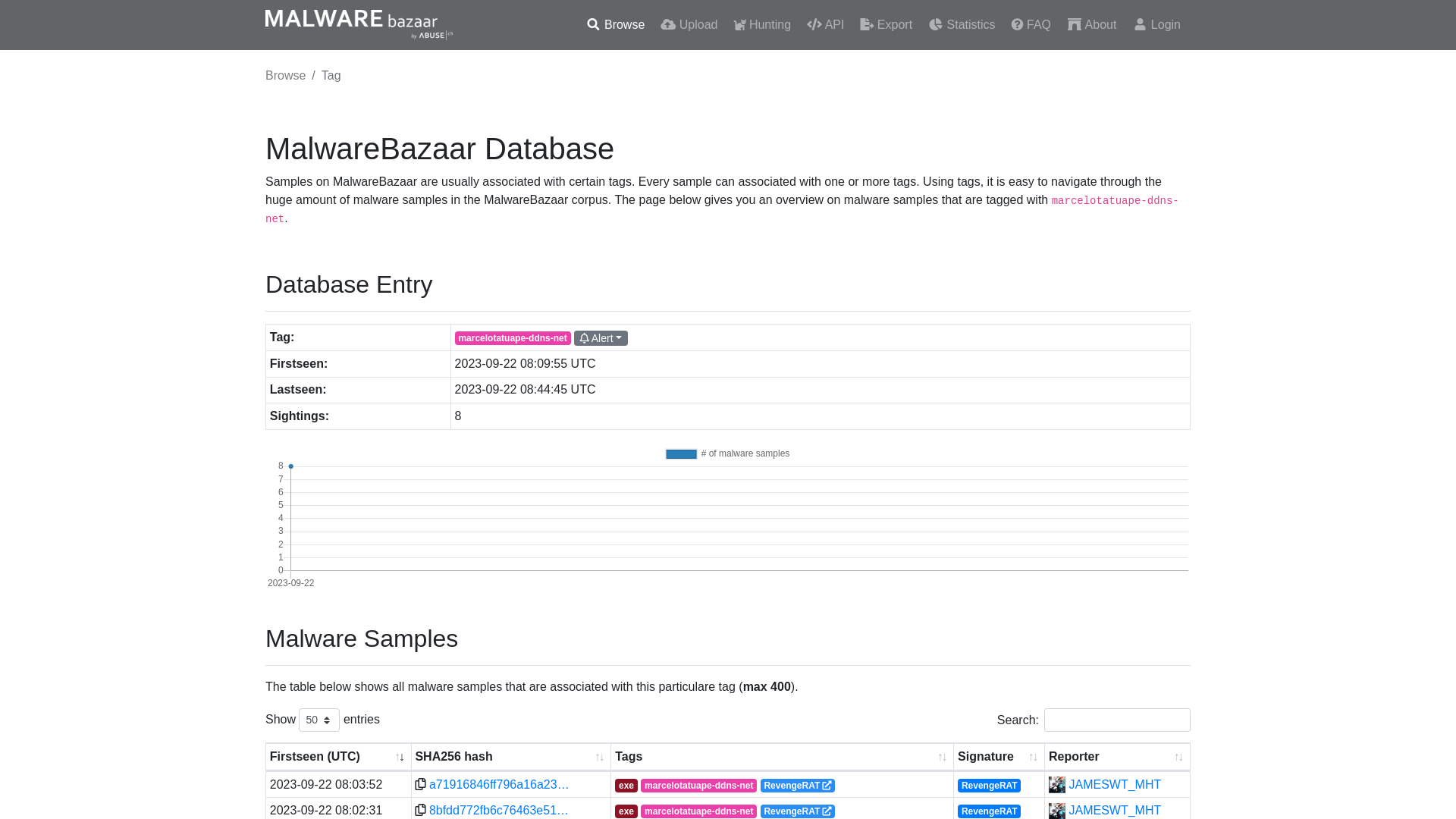Screen dimensions: 1456x819
Task: Open sample 8bfdd772fb6c76463e51… link
Action: click(499, 811)
